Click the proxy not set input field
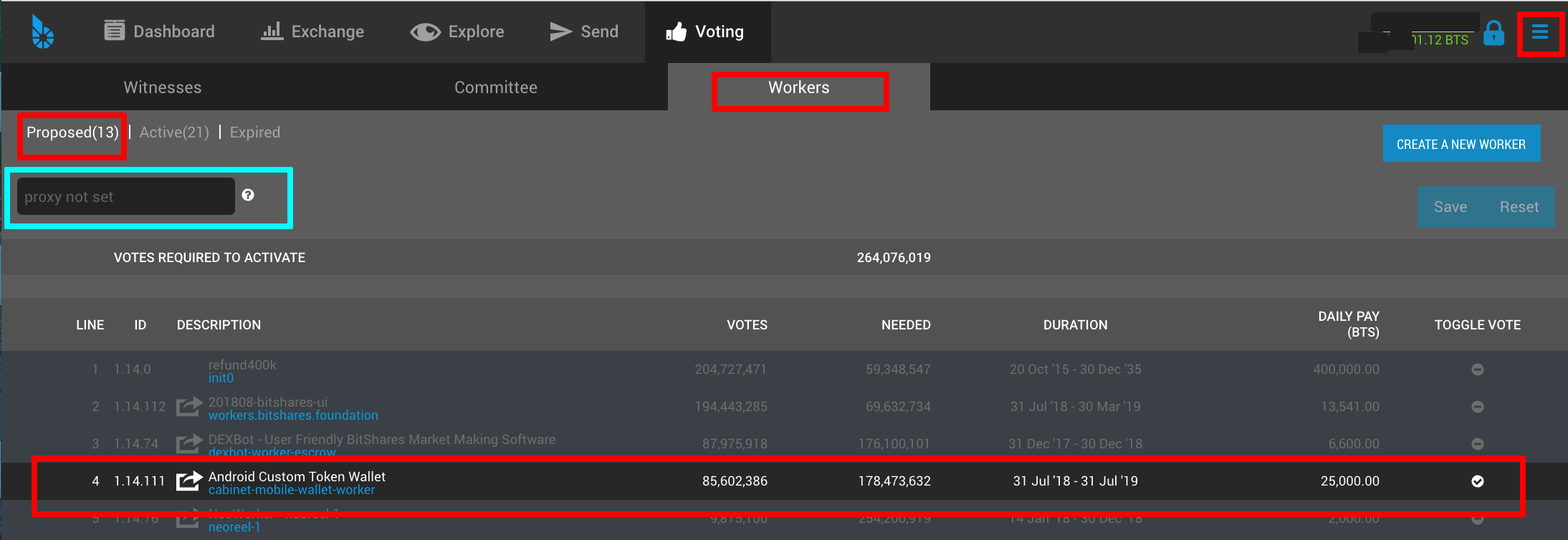1568x540 pixels. [x=126, y=196]
